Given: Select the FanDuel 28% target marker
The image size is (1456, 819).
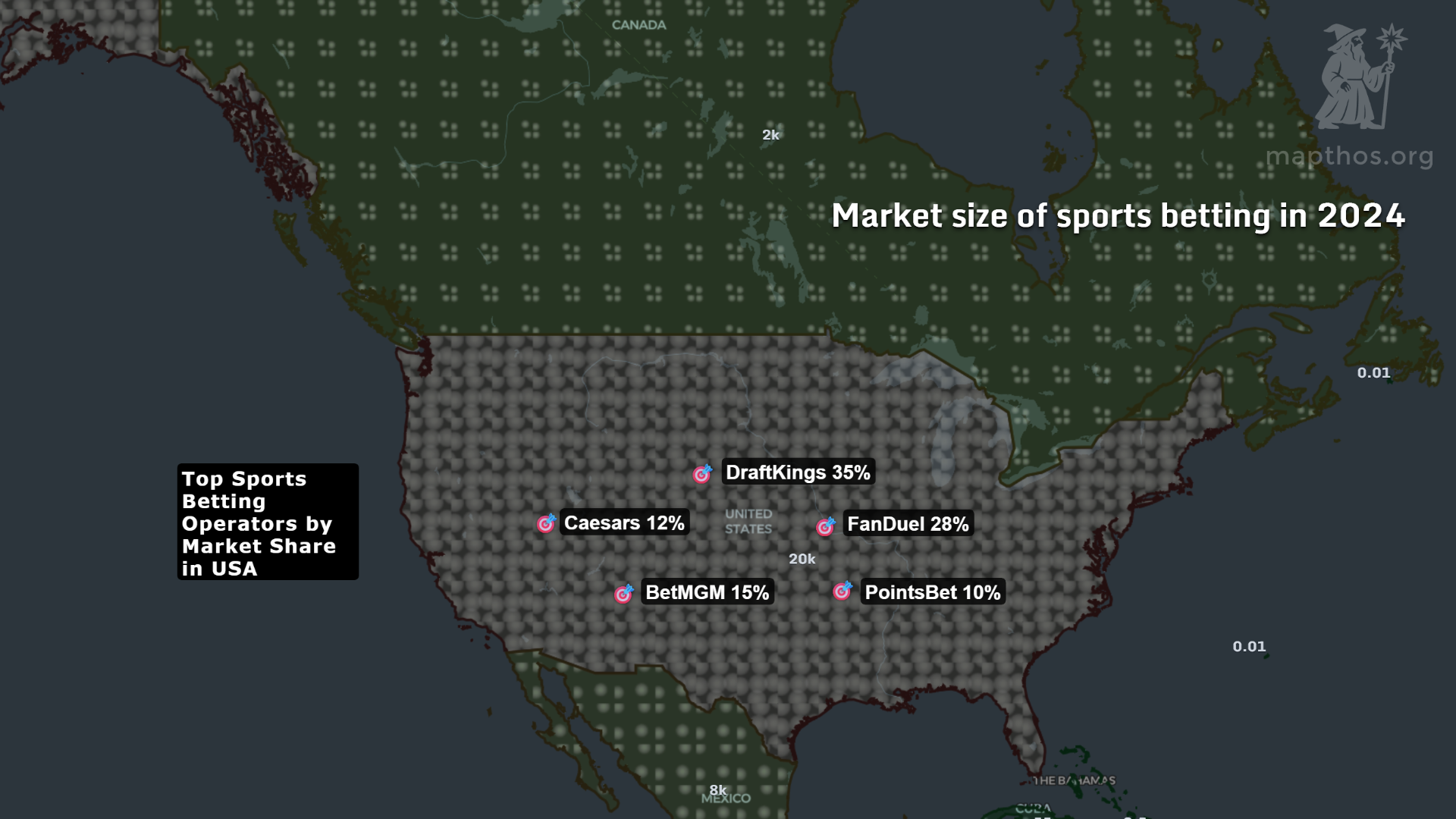Looking at the screenshot, I should (x=824, y=524).
